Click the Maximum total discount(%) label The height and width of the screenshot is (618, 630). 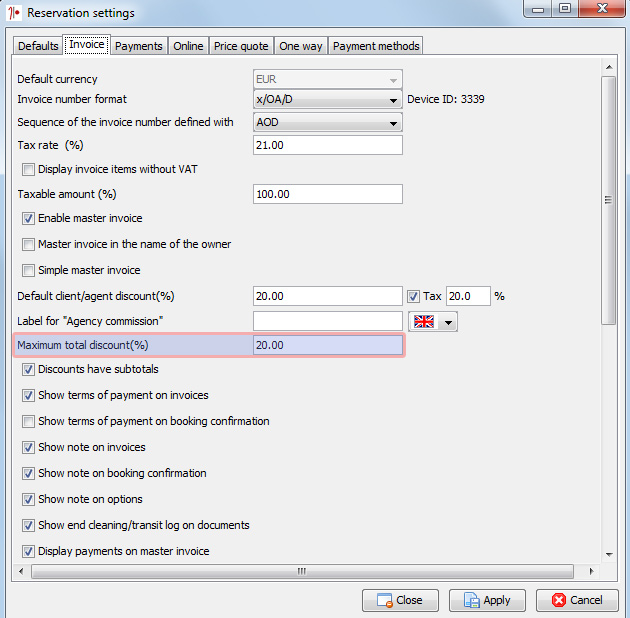pyautogui.click(x=83, y=345)
